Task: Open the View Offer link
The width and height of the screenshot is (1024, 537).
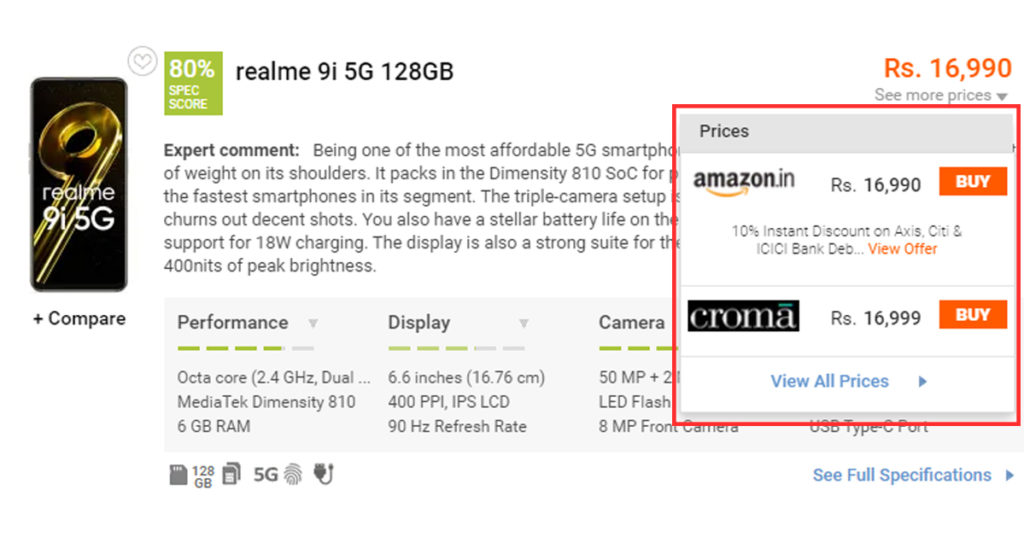Action: 902,249
